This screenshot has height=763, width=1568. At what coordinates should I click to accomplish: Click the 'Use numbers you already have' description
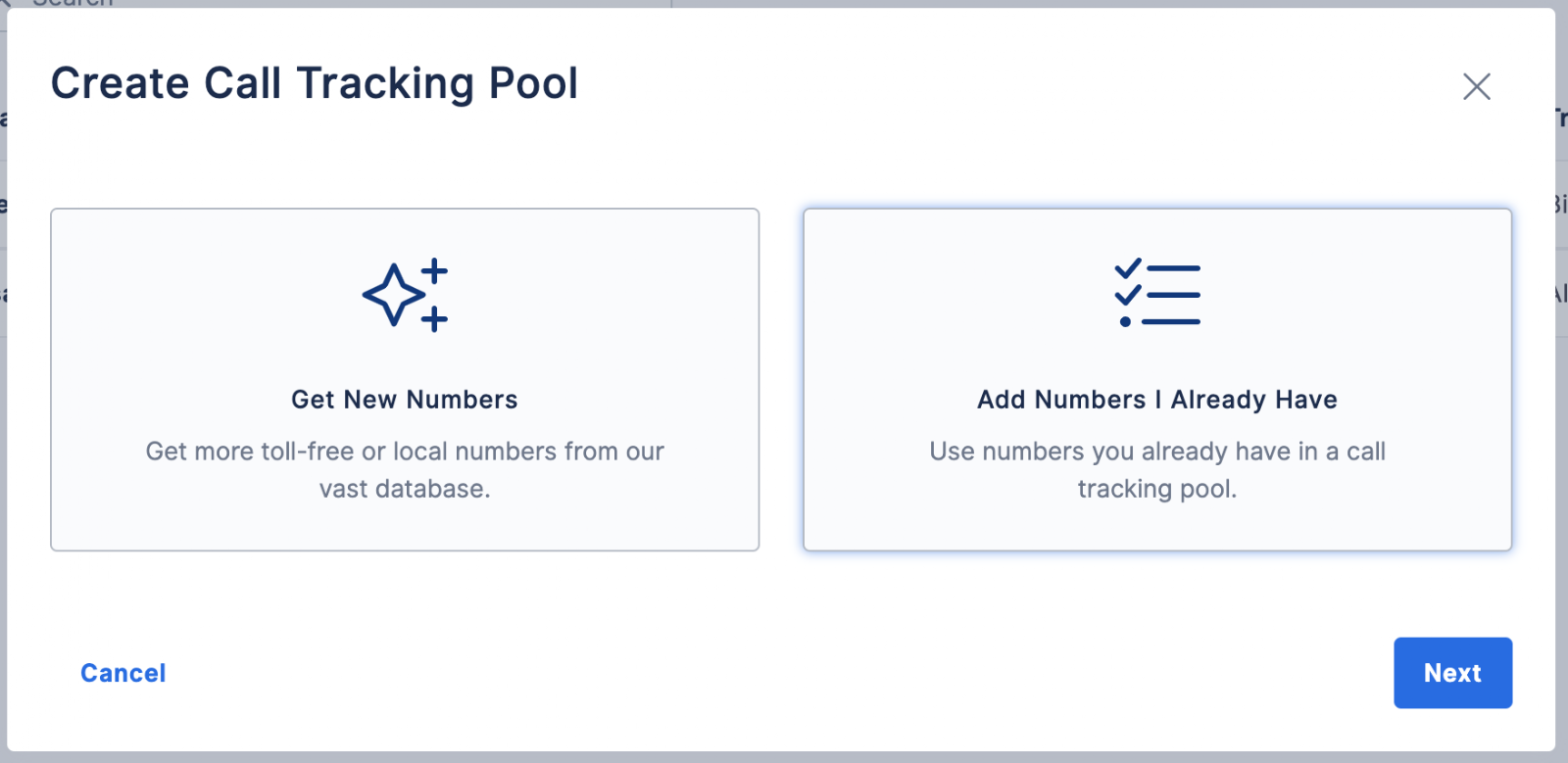[1157, 470]
